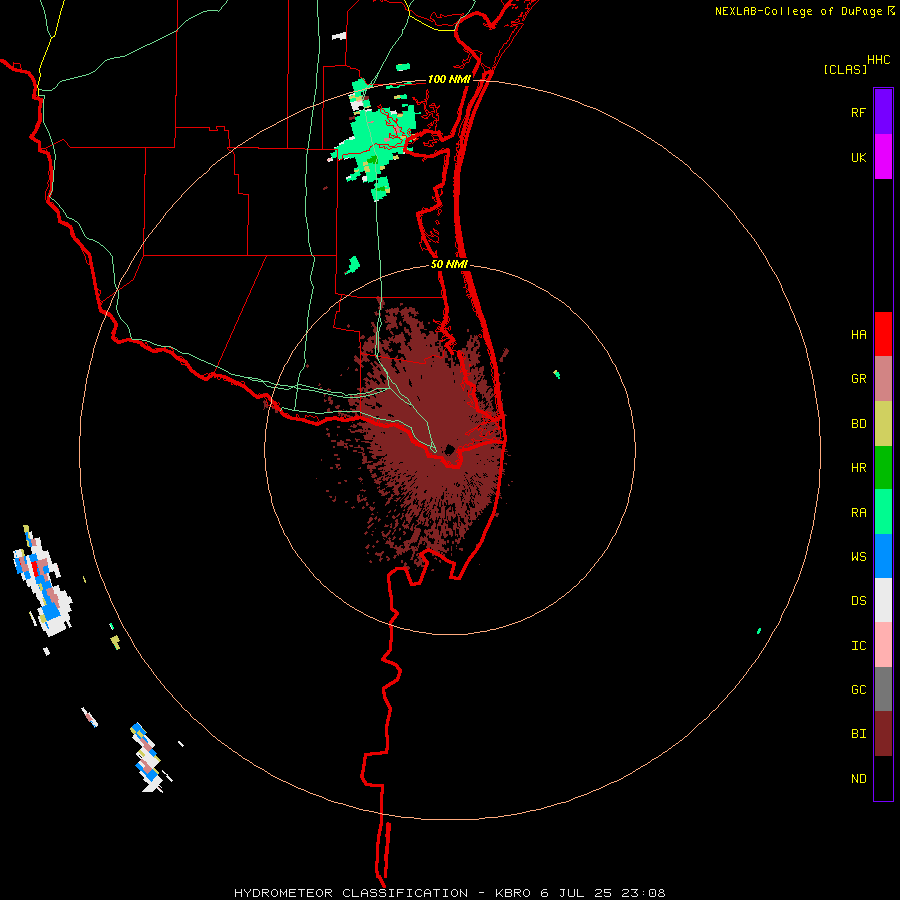Click the DS legend label
The height and width of the screenshot is (900, 900).
click(858, 600)
